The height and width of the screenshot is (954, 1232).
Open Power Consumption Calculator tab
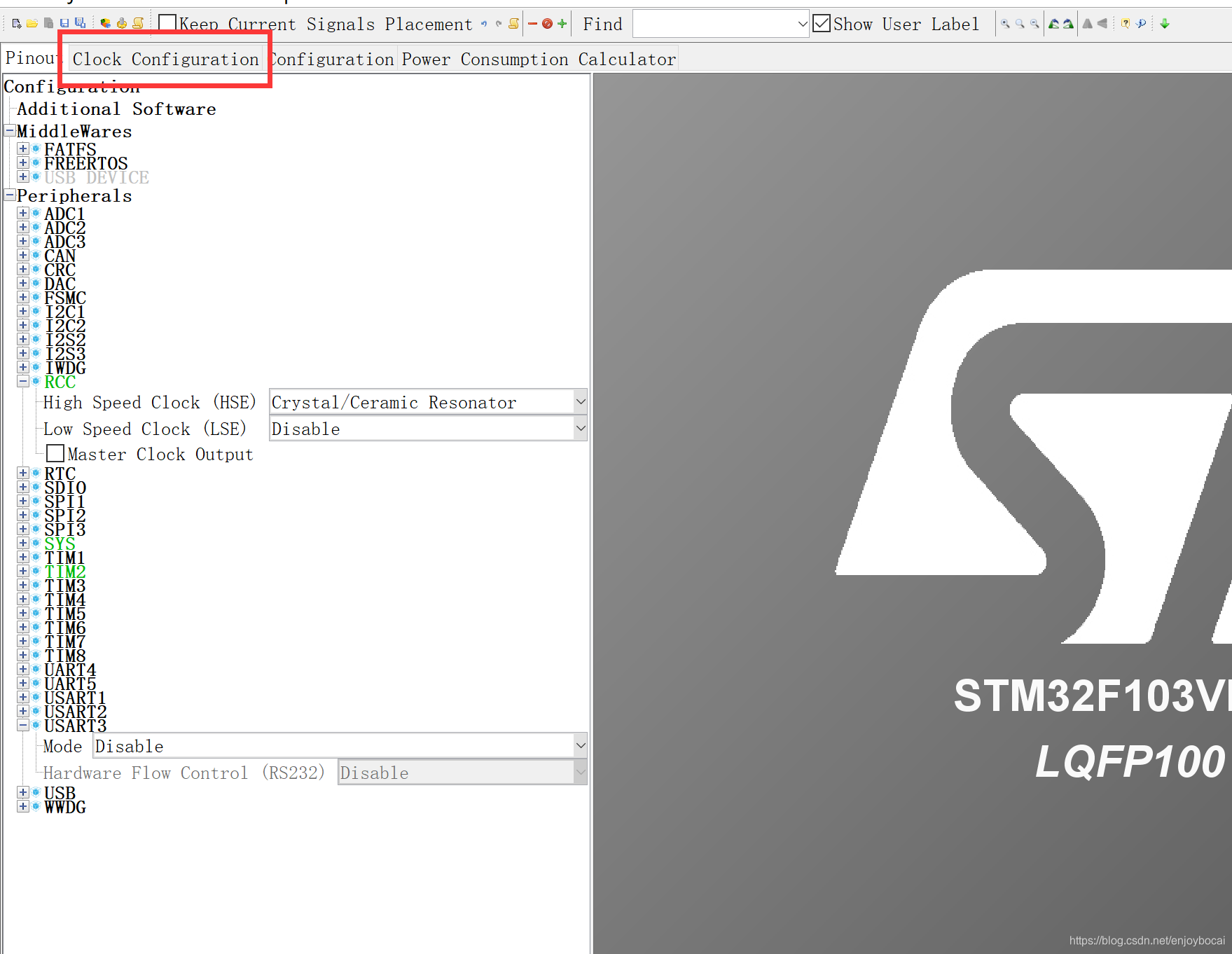539,60
